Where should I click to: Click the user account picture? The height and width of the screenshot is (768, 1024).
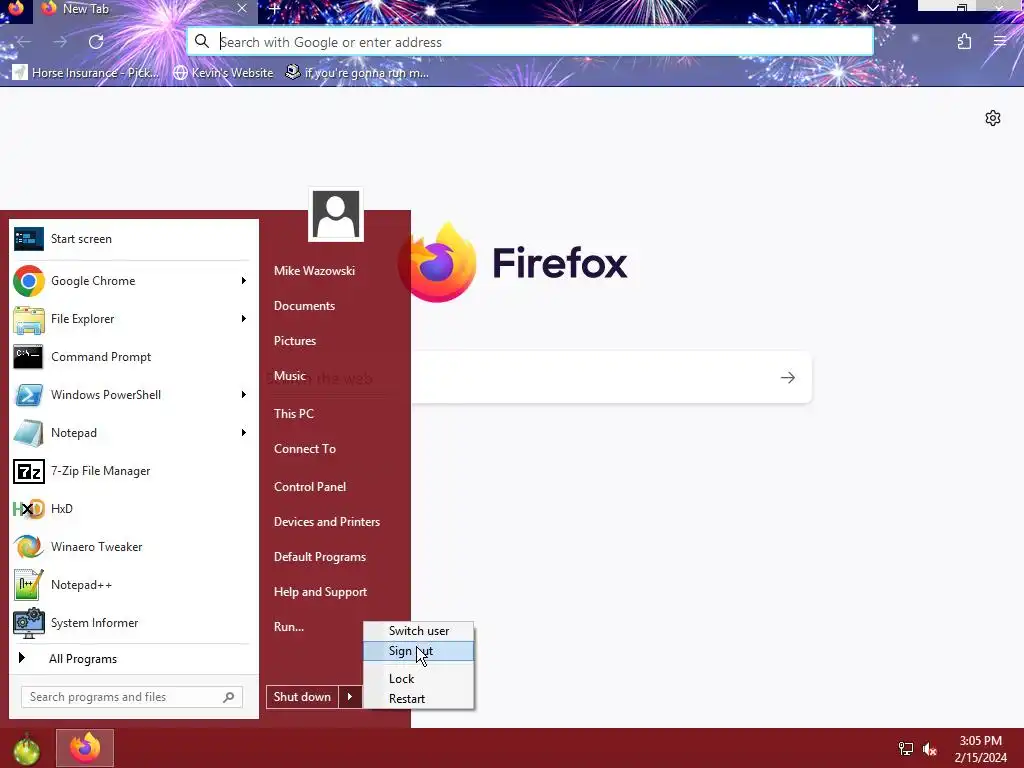point(336,214)
